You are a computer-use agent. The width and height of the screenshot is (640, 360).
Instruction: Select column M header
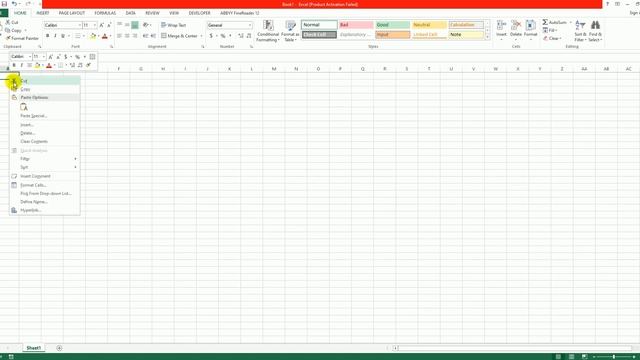(274, 69)
